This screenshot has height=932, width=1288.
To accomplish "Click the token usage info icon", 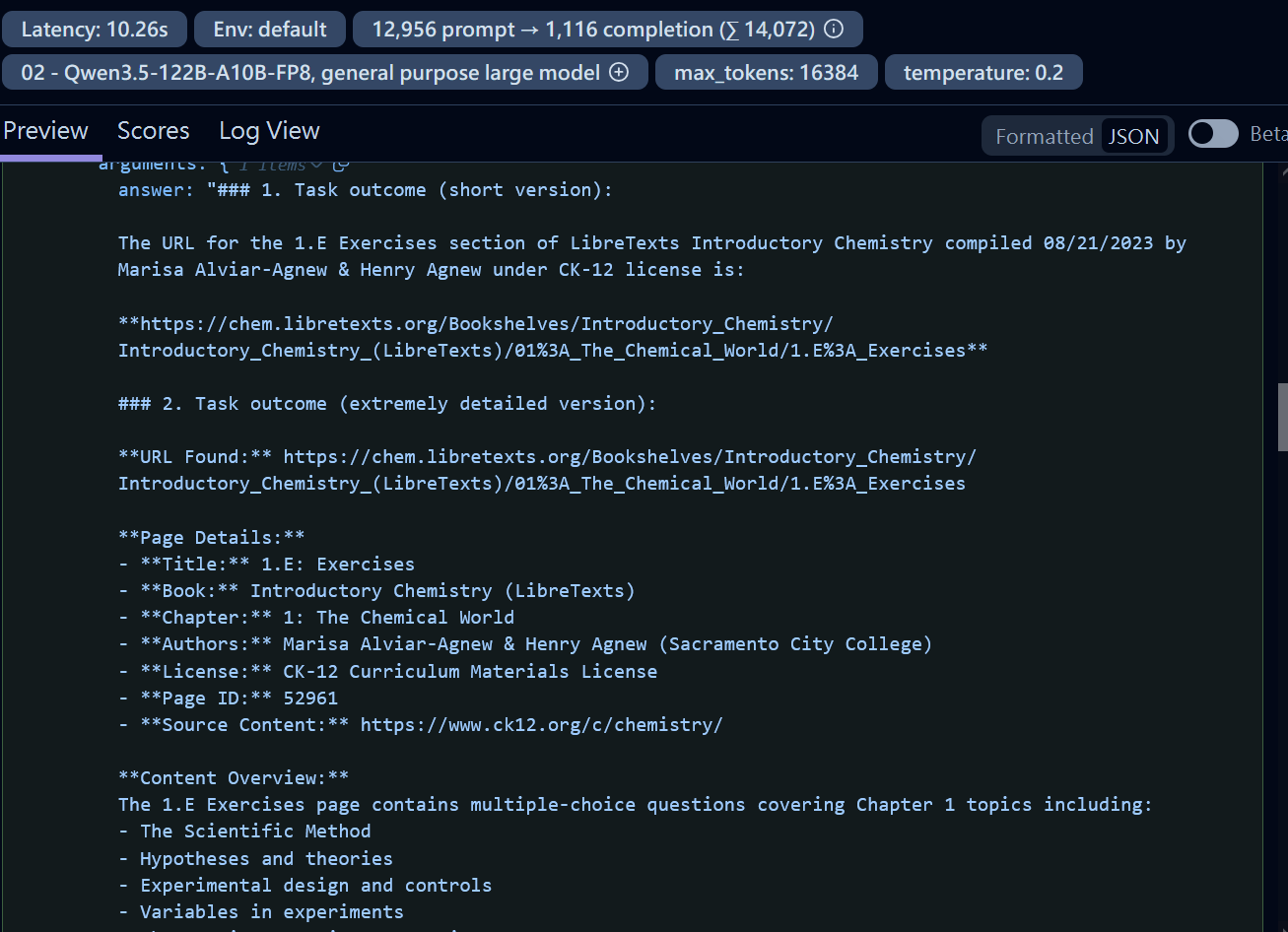I will [834, 30].
